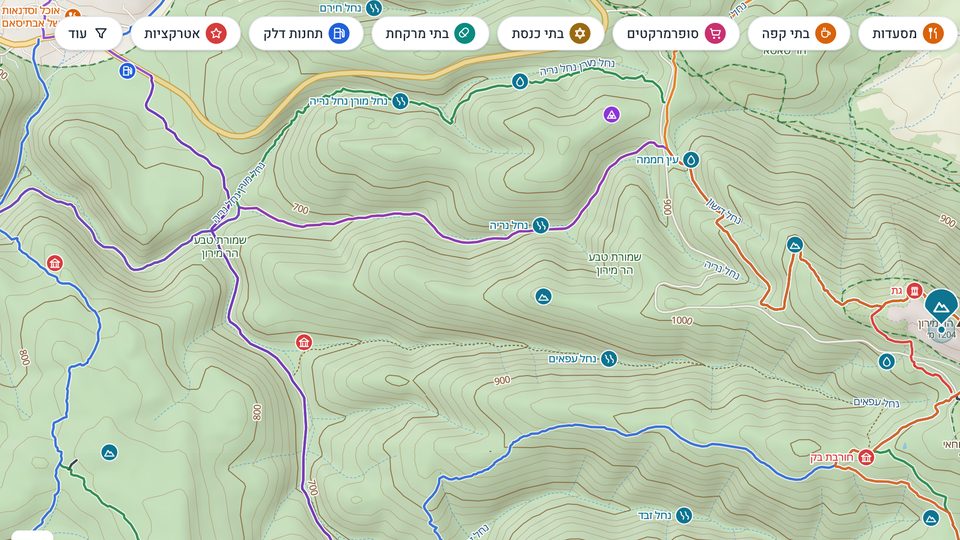This screenshot has width=960, height=540.
Task: Click the נחל מורן נחל נריה stream marker
Action: click(400, 100)
